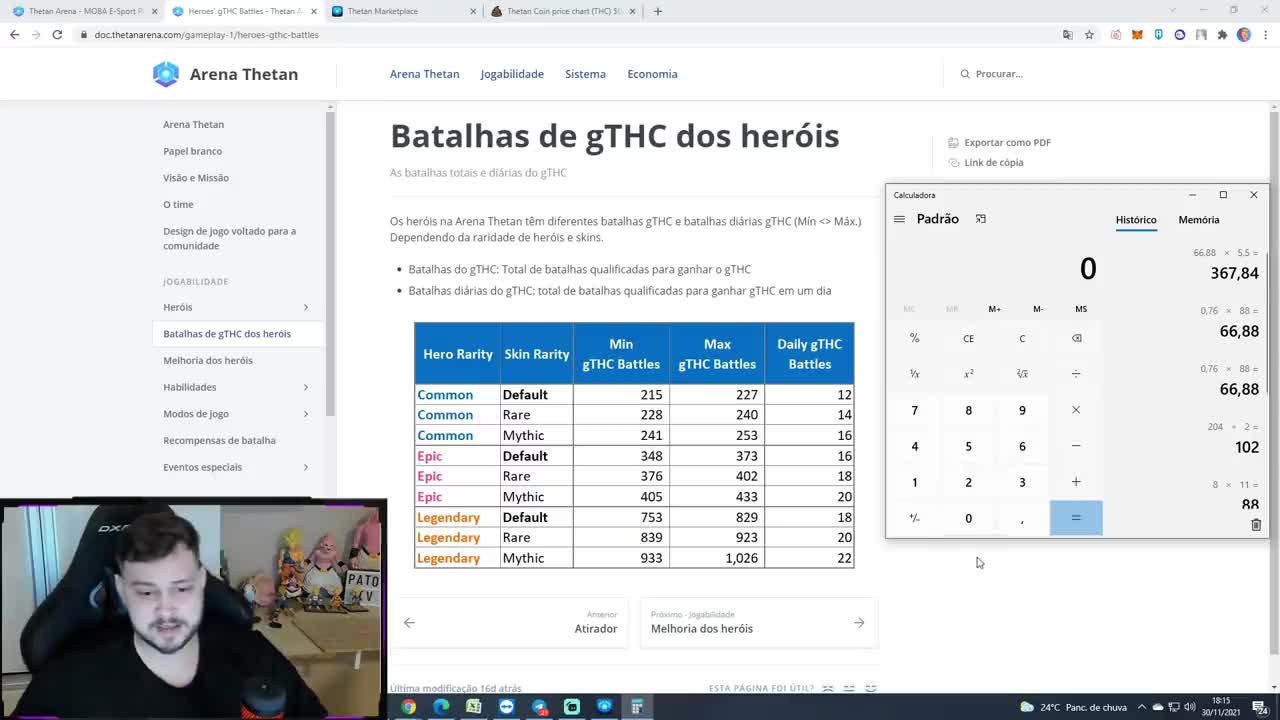1280x720 pixels.
Task: Click the Calculator plus operator
Action: (1076, 482)
